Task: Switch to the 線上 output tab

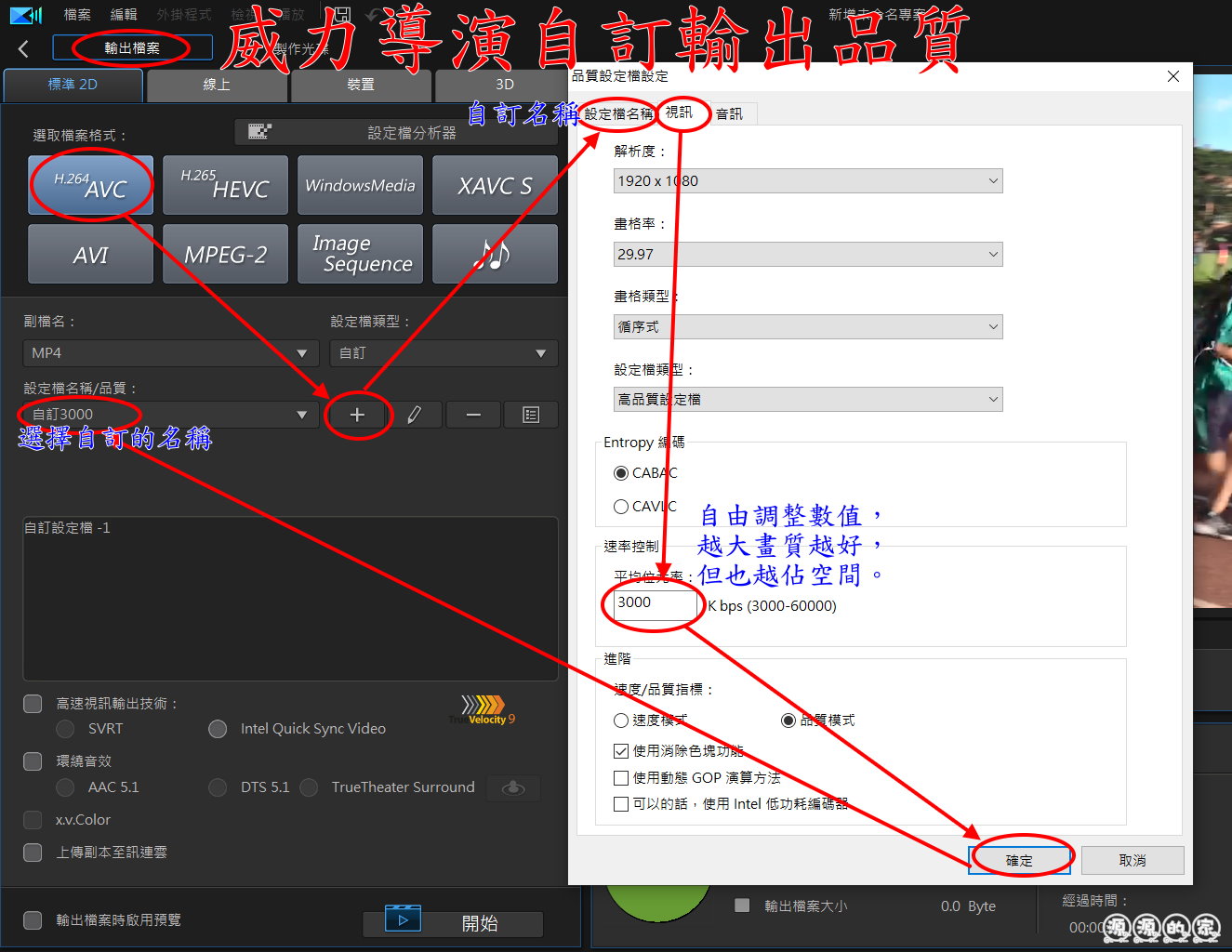Action: [217, 85]
